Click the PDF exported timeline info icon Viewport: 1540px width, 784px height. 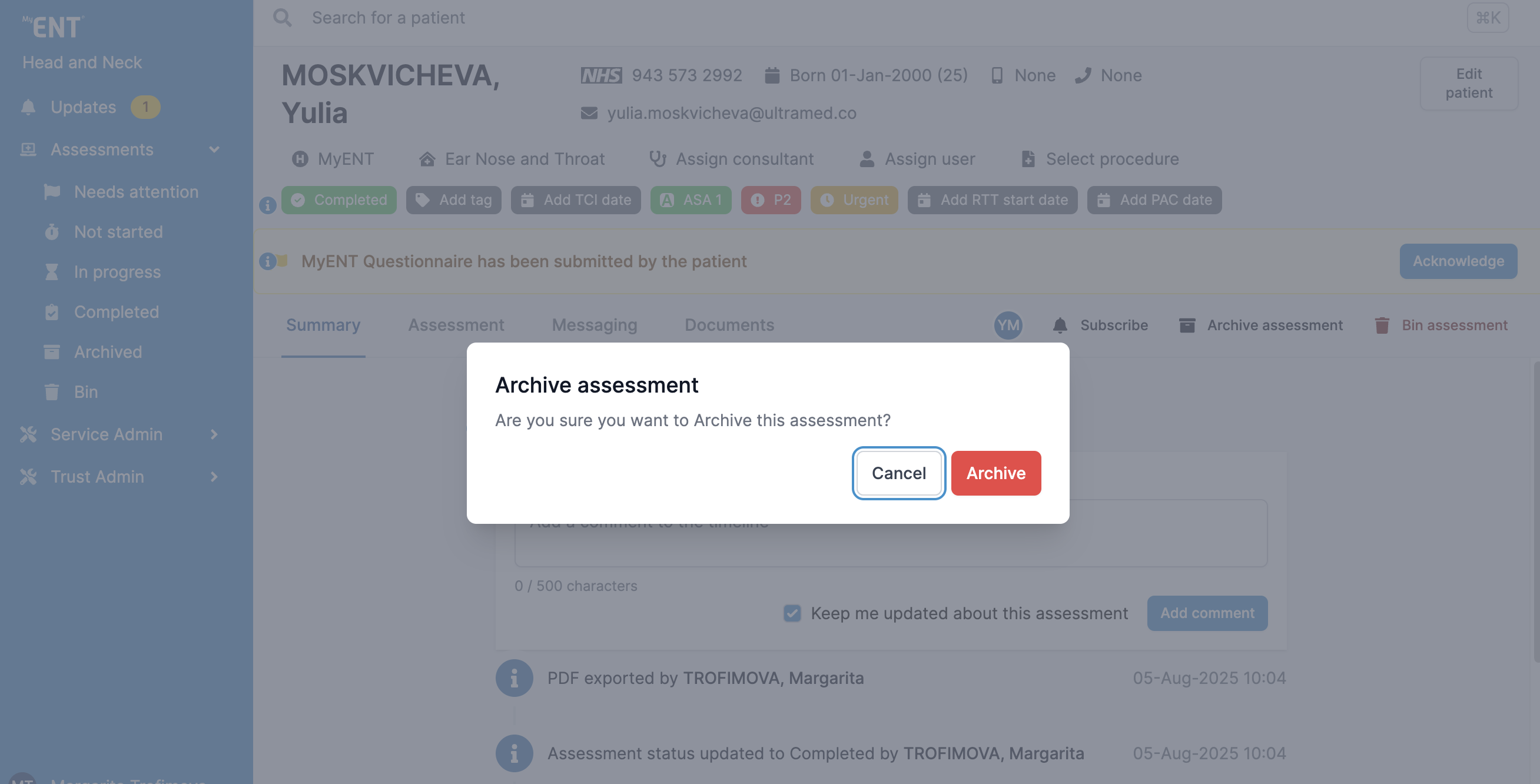[x=513, y=677]
